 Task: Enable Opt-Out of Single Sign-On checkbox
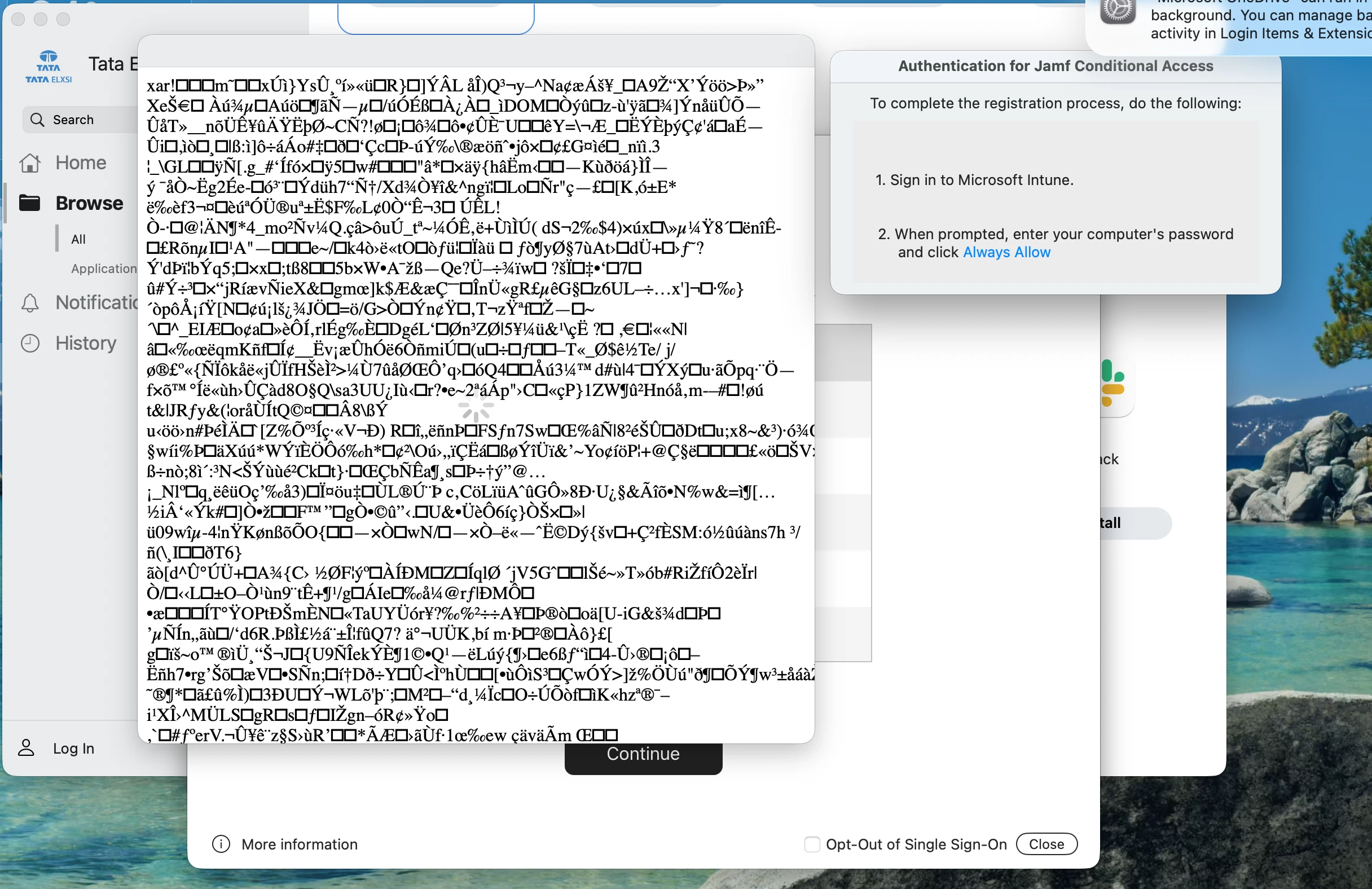click(x=812, y=844)
